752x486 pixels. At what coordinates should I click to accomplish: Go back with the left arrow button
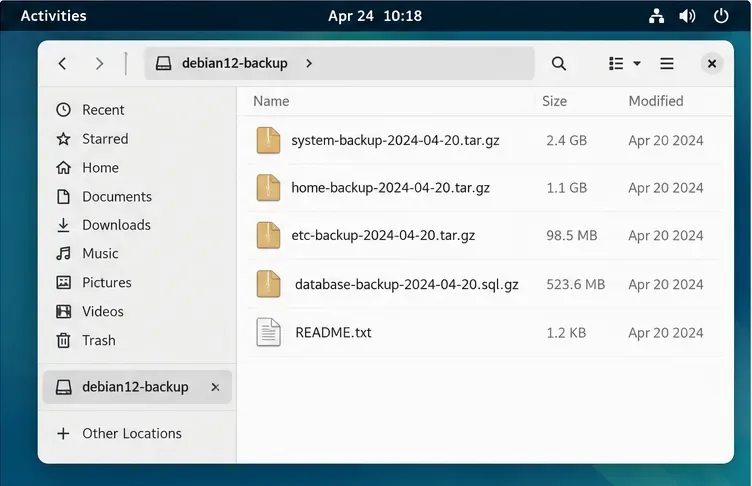pyautogui.click(x=62, y=63)
